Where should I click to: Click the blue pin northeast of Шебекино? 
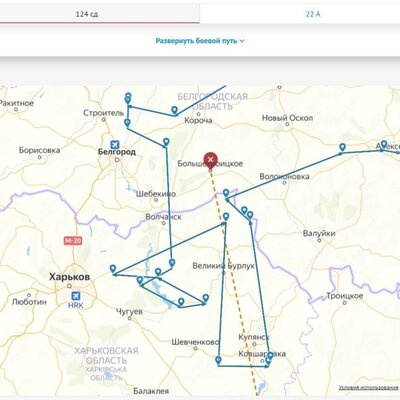pyautogui.click(x=166, y=142)
